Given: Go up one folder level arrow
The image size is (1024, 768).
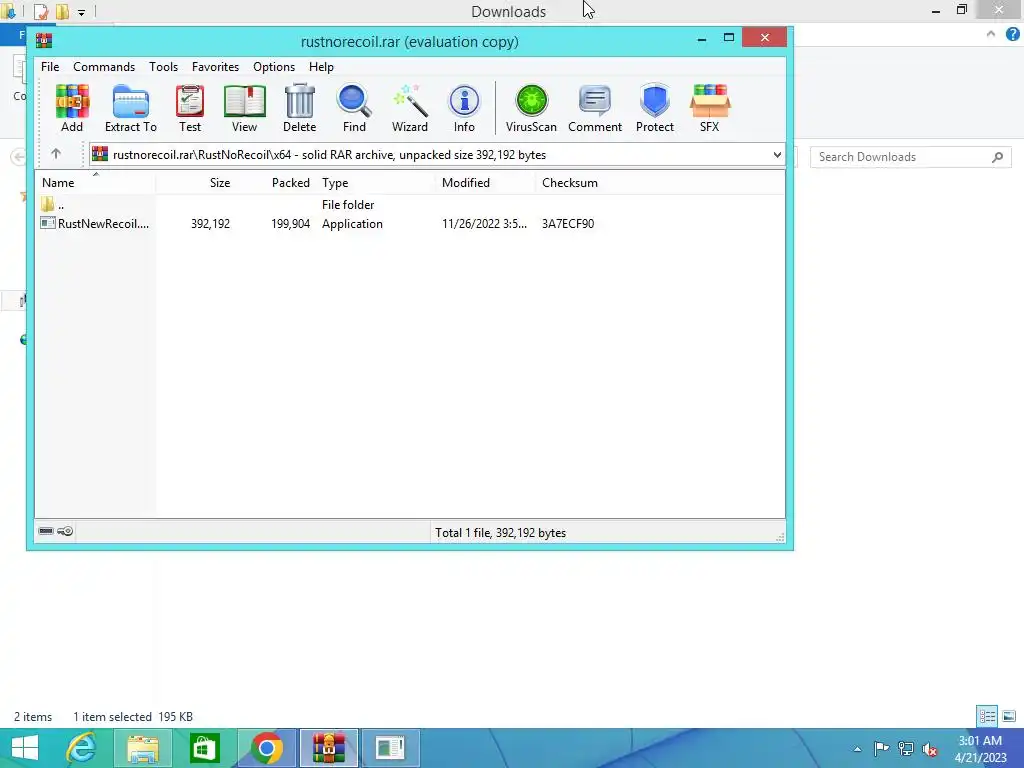Looking at the screenshot, I should (56, 154).
